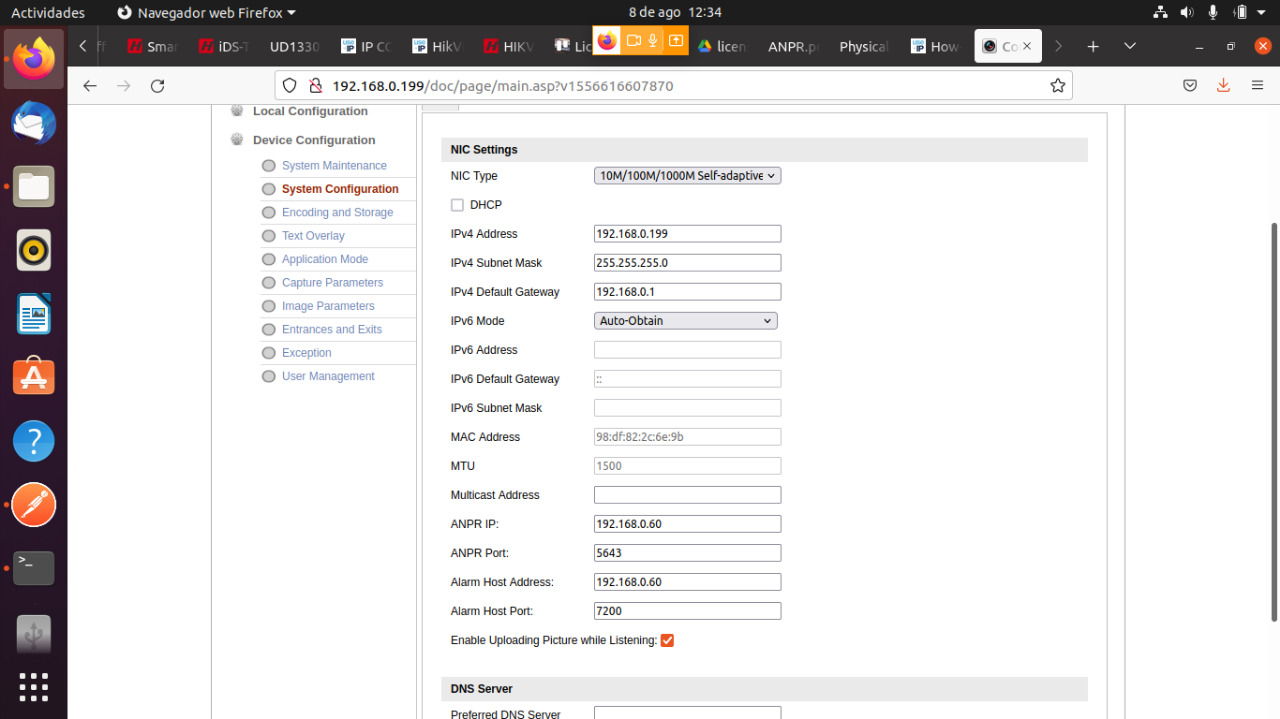Switch to the ANPR browser tab
The height and width of the screenshot is (719, 1280).
(x=792, y=47)
